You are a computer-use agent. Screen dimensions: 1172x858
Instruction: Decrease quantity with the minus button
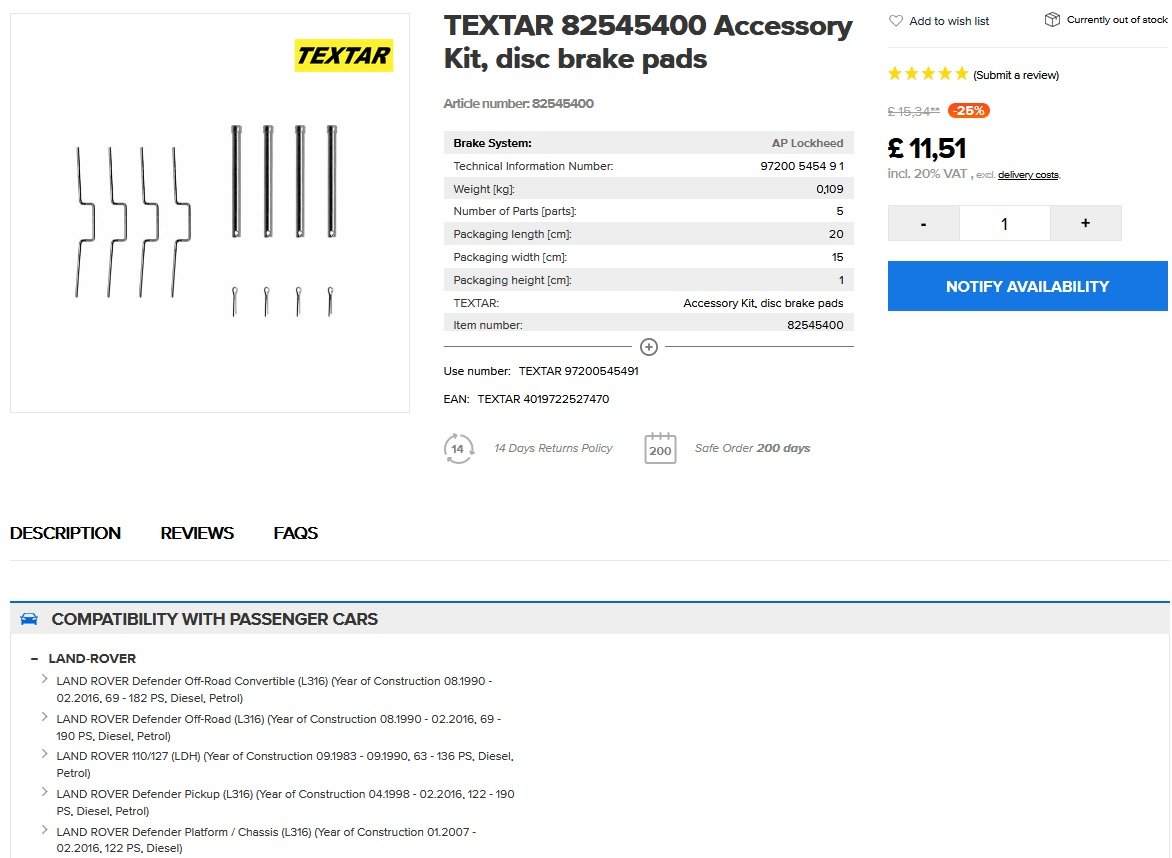[923, 223]
